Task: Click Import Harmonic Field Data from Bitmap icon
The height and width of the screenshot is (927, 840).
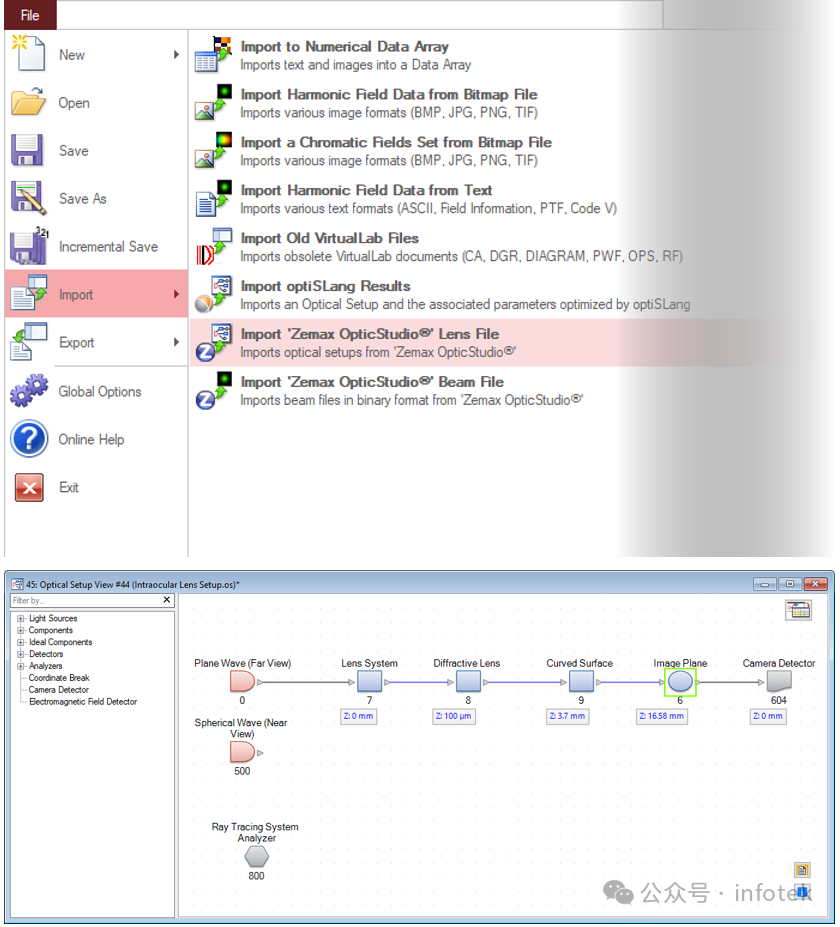Action: pos(213,102)
